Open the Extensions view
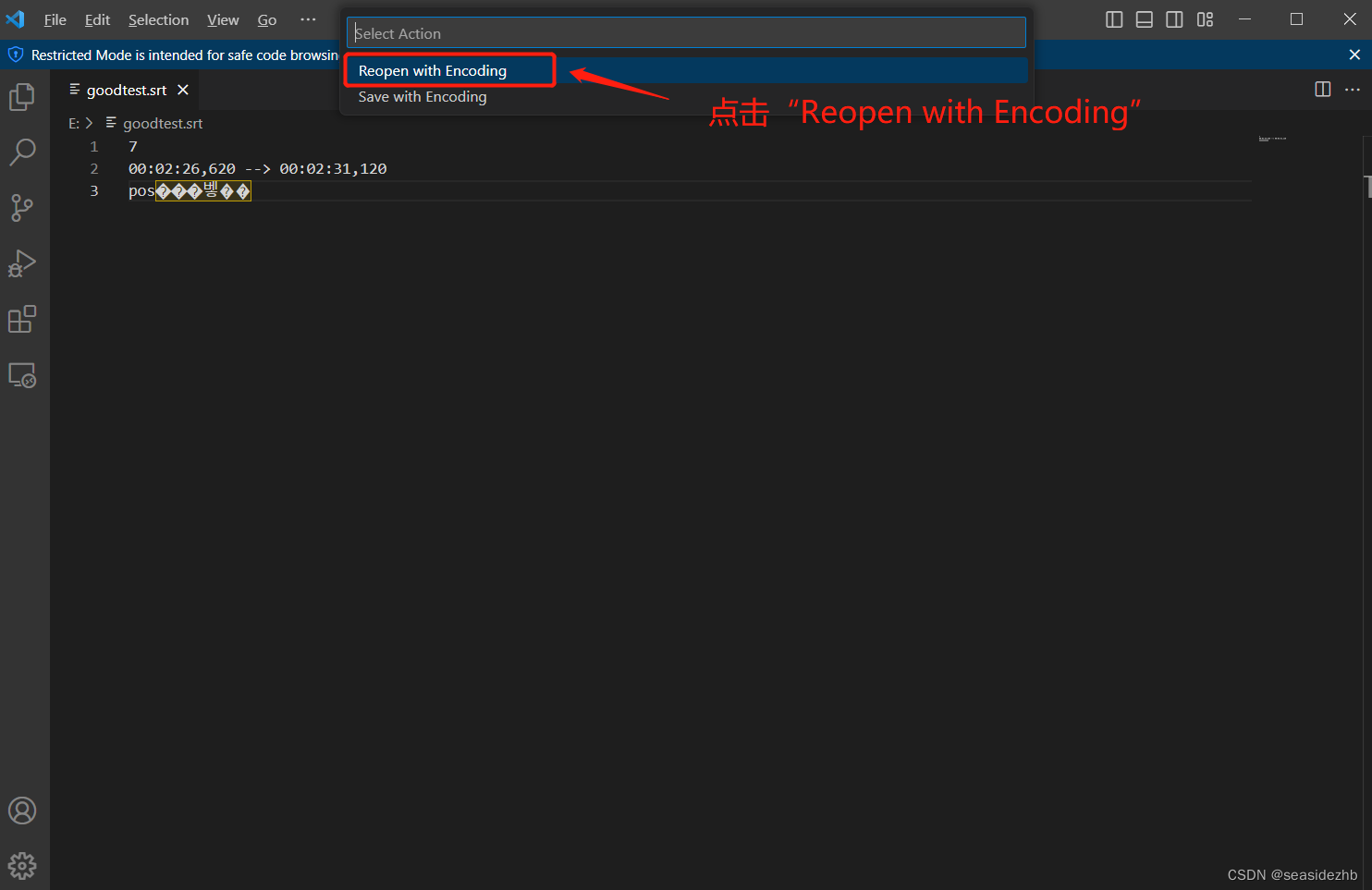The width and height of the screenshot is (1372, 890). (x=22, y=320)
